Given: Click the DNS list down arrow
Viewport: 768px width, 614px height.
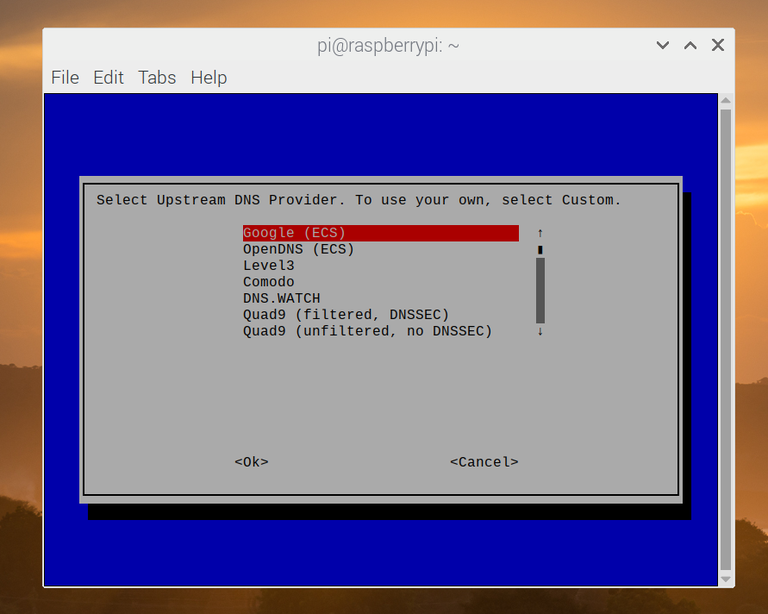Looking at the screenshot, I should pyautogui.click(x=540, y=331).
